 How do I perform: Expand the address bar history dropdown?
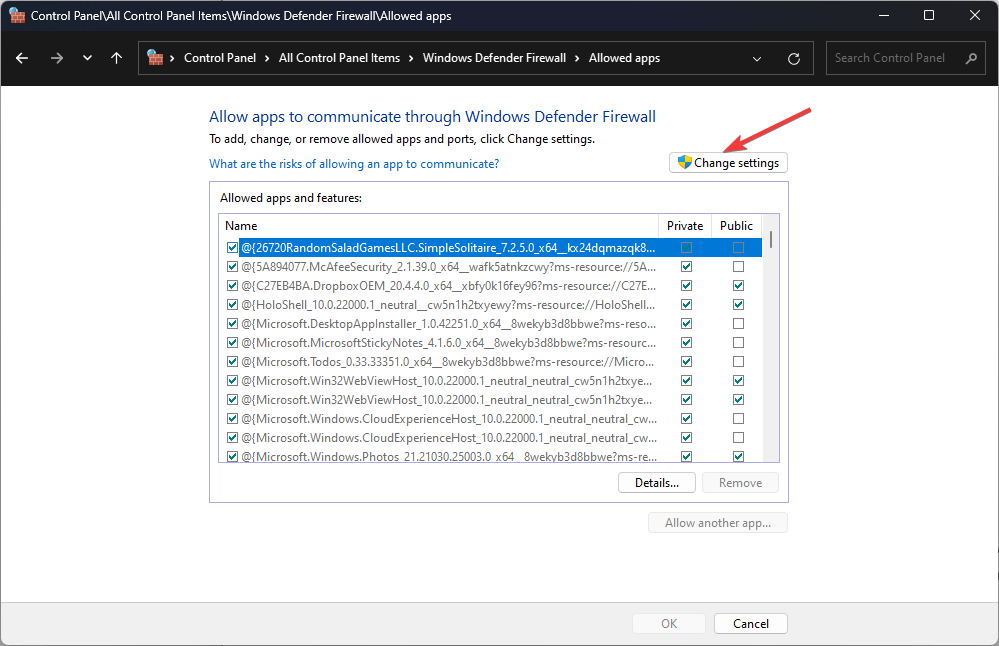click(x=757, y=59)
